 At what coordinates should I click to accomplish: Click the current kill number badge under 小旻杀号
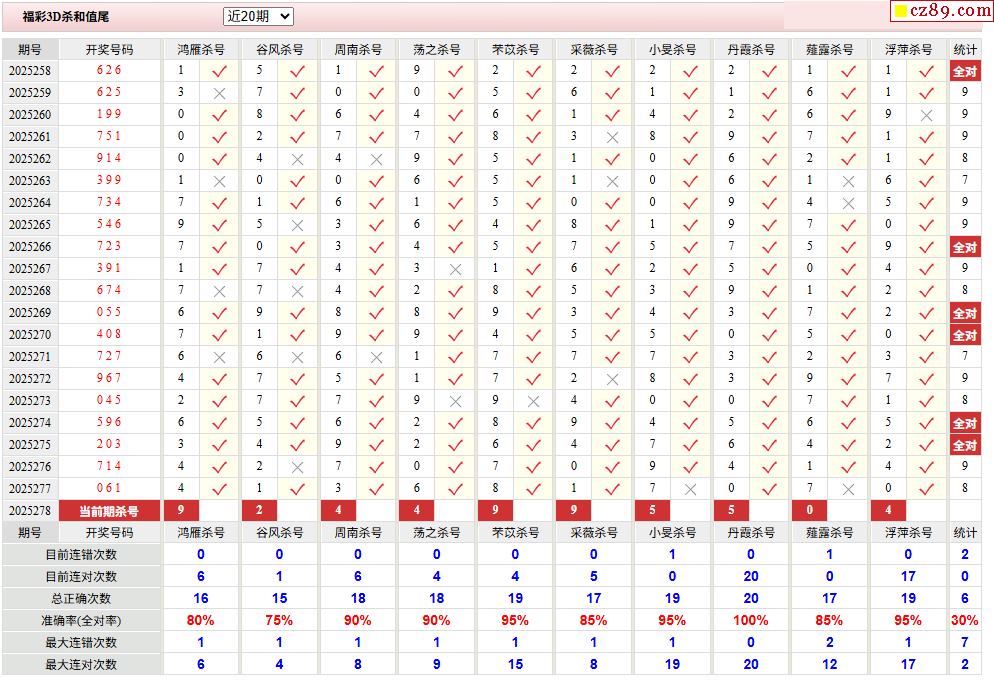tap(652, 511)
